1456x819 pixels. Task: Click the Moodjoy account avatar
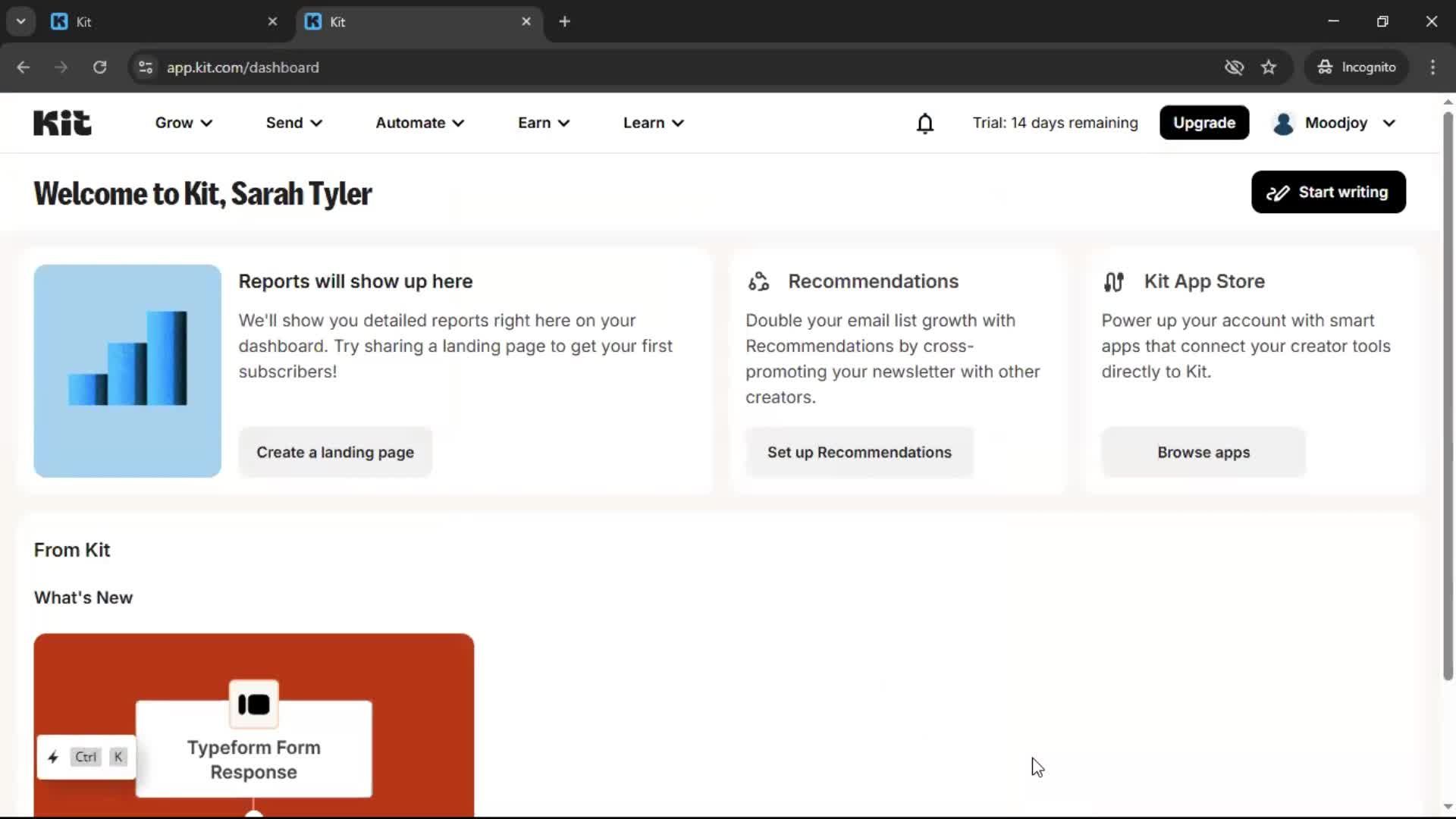[1283, 123]
